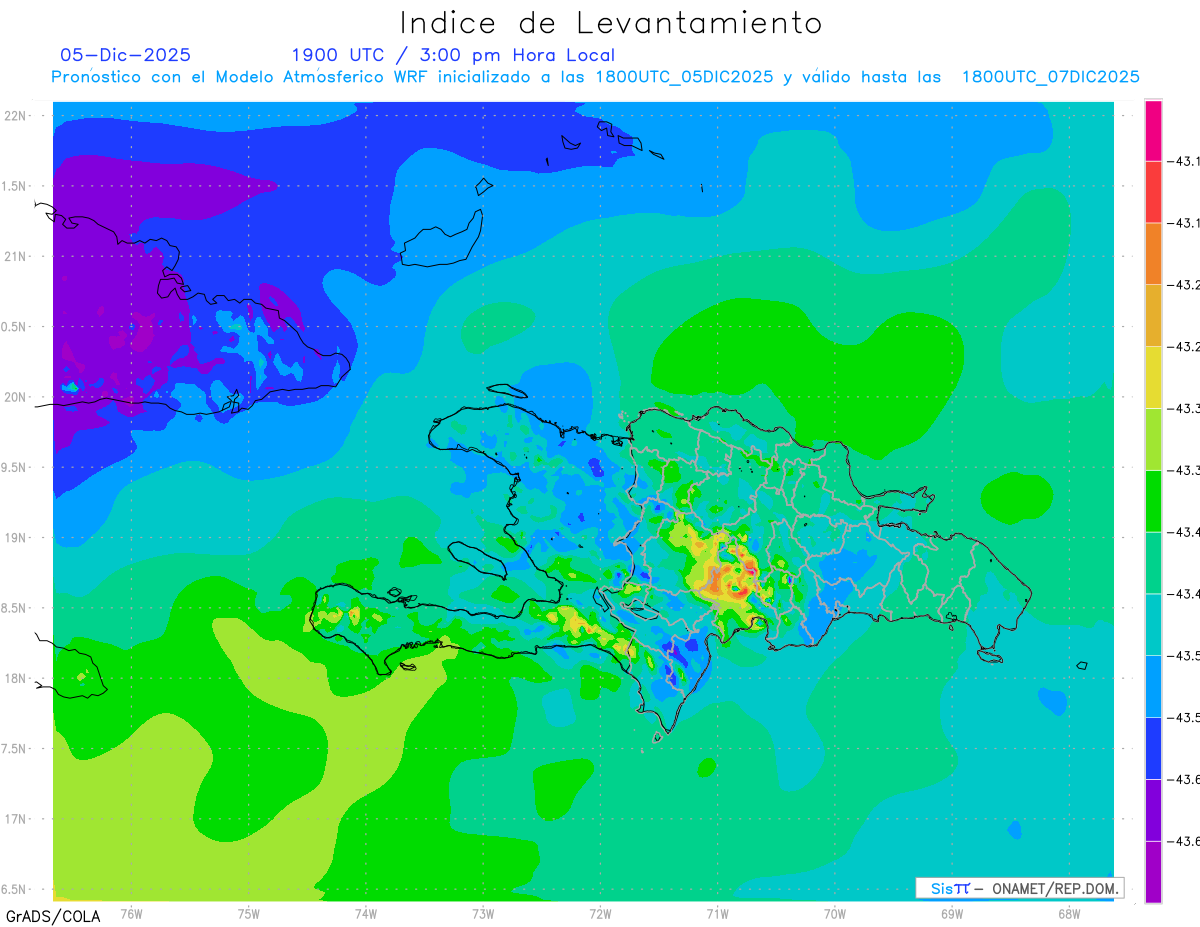Select the sky blue legend segment
Screen dimensions: 1200x927
(x=1153, y=687)
